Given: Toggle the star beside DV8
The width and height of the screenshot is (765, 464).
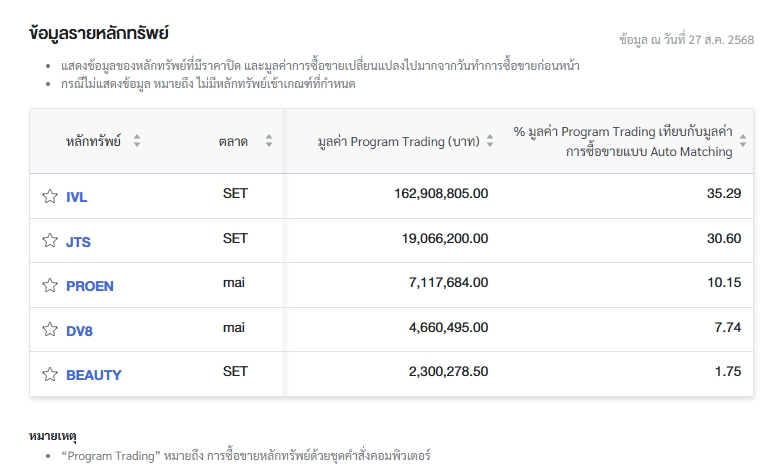Looking at the screenshot, I should (50, 329).
